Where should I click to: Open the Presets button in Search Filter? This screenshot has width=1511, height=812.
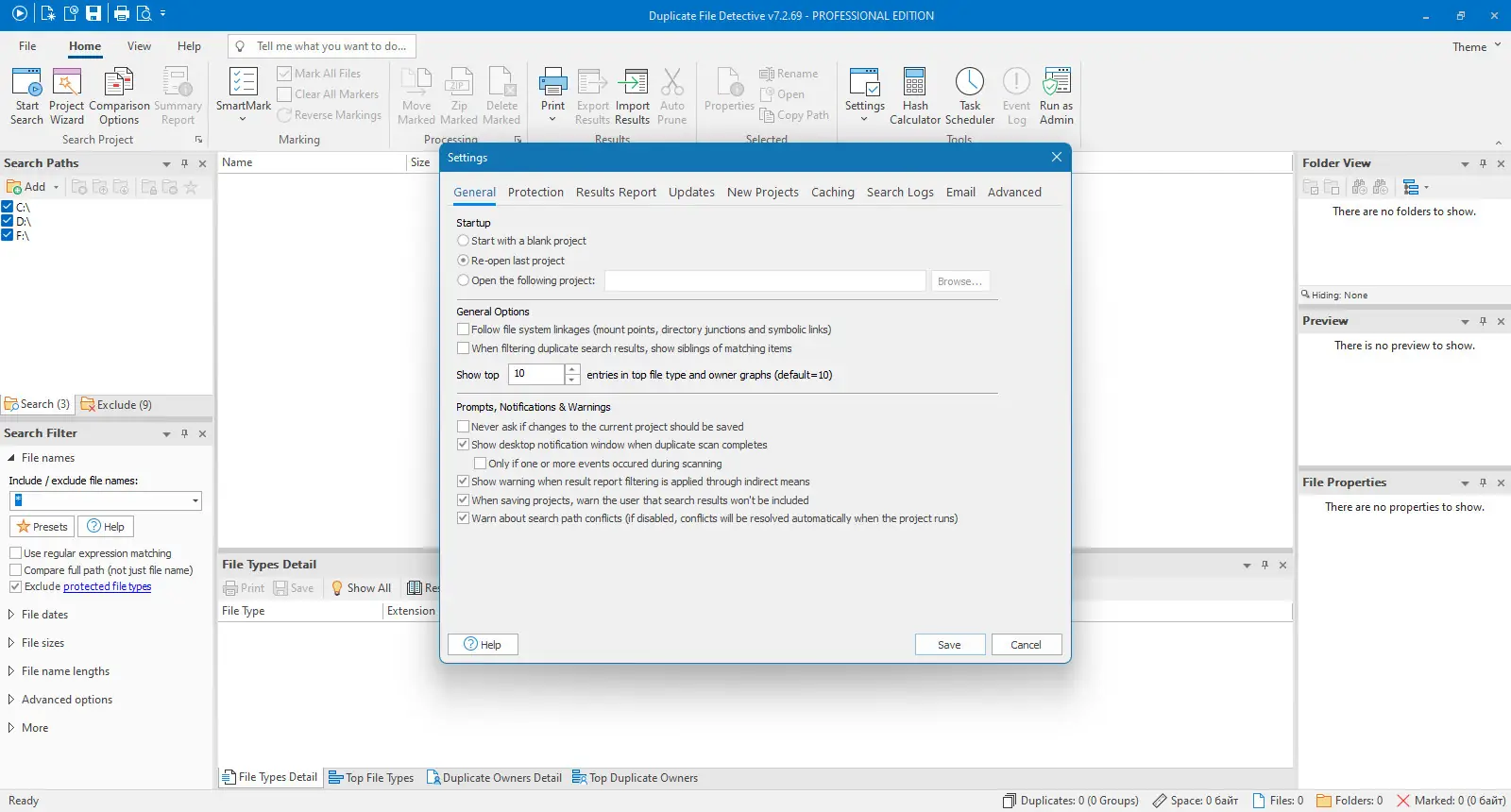42,527
